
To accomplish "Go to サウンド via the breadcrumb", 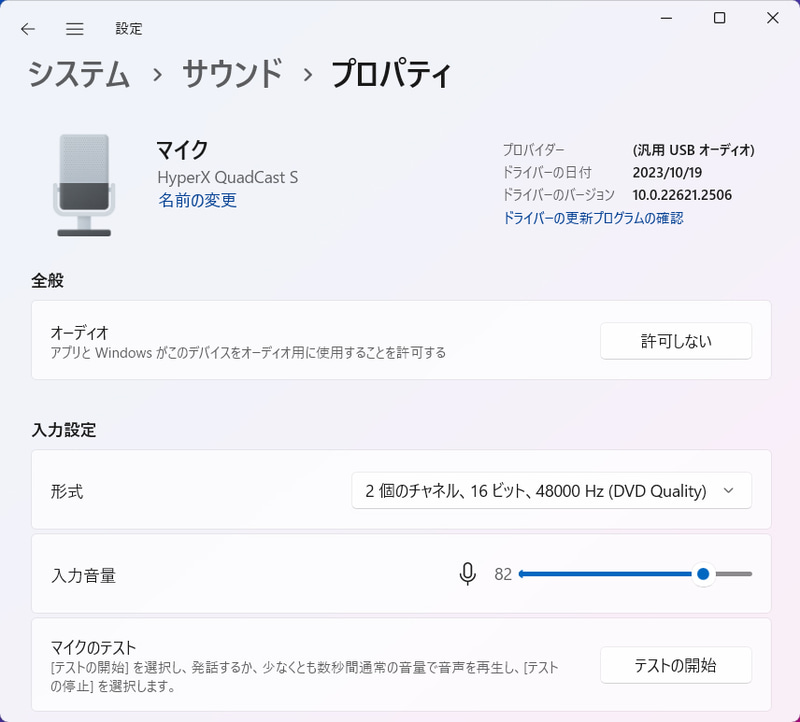I will tap(229, 73).
